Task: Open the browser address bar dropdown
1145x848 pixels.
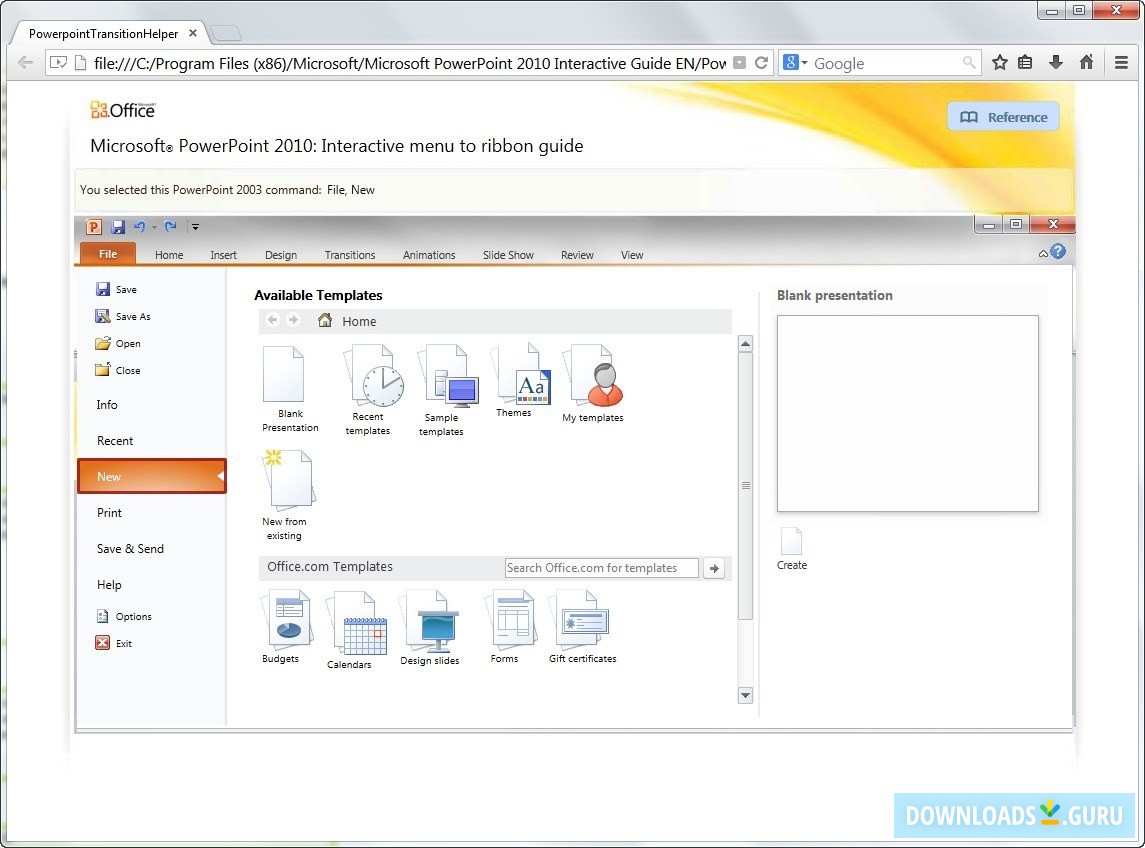Action: click(737, 62)
